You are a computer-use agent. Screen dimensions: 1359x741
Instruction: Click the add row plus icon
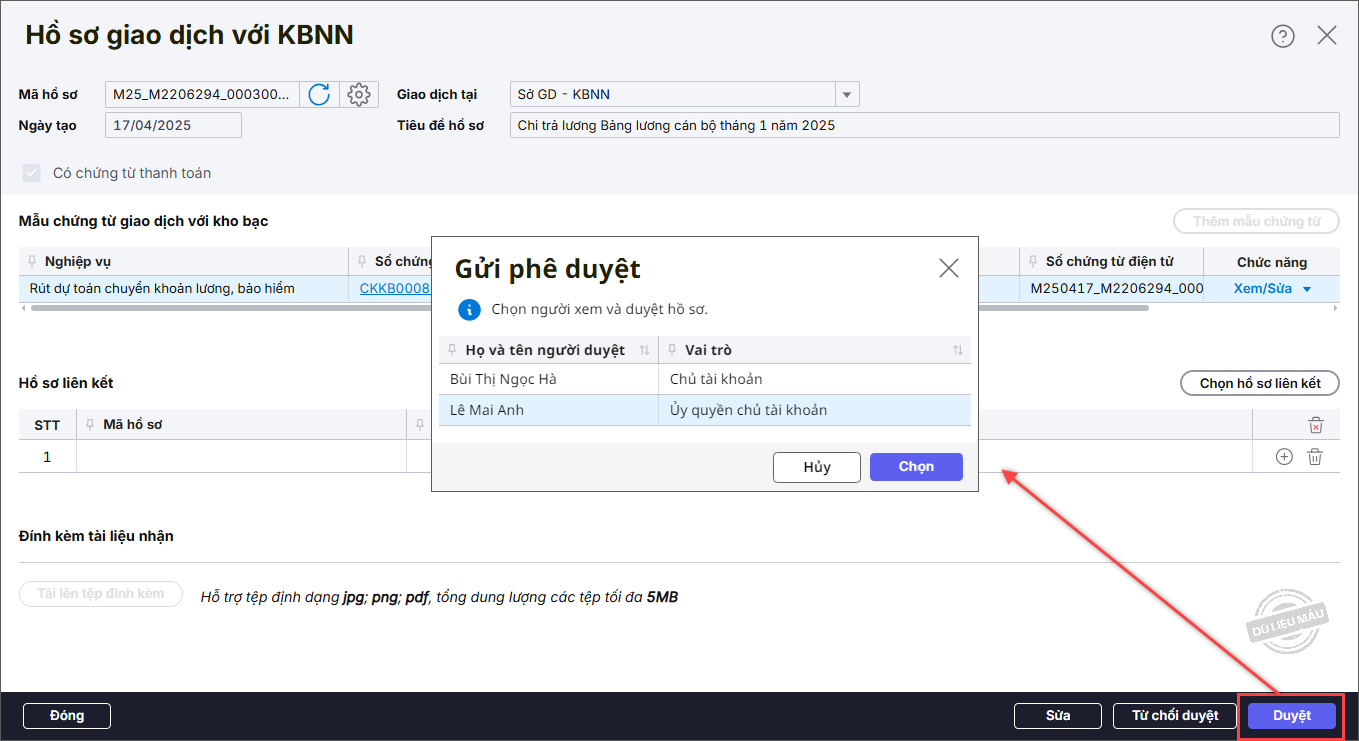[x=1284, y=457]
